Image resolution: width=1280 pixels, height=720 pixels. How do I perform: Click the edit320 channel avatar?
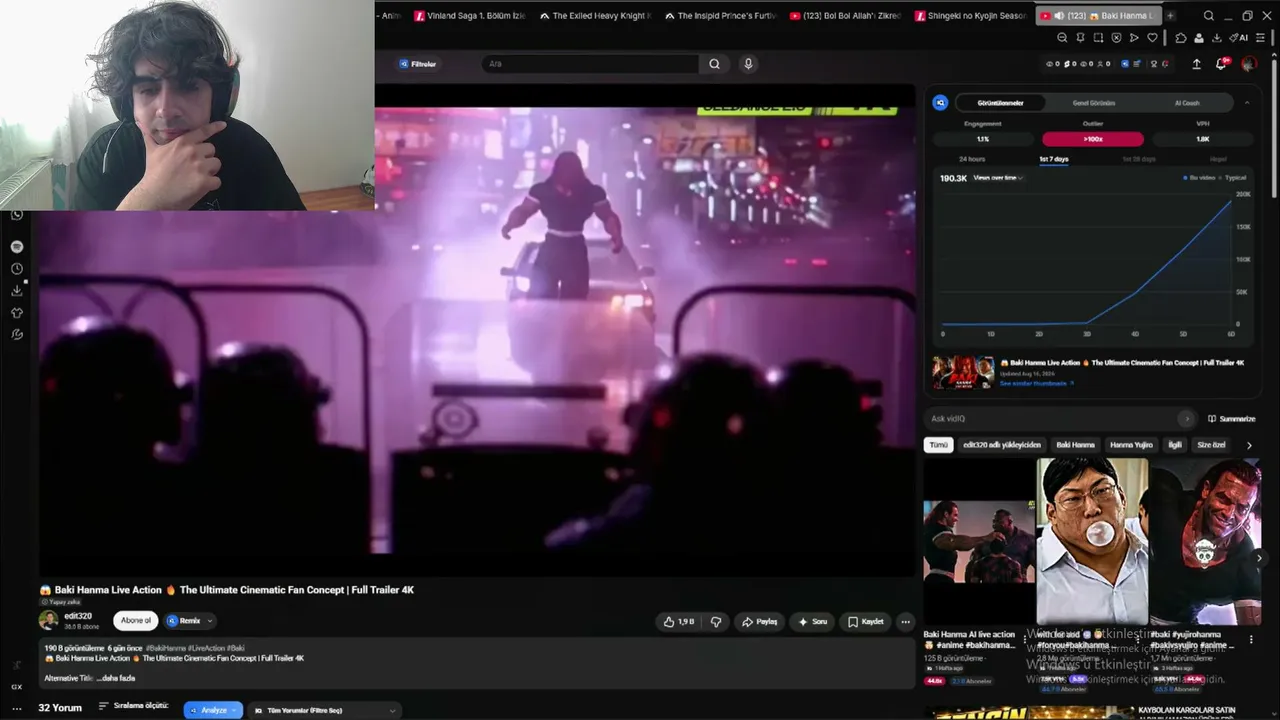[48, 621]
